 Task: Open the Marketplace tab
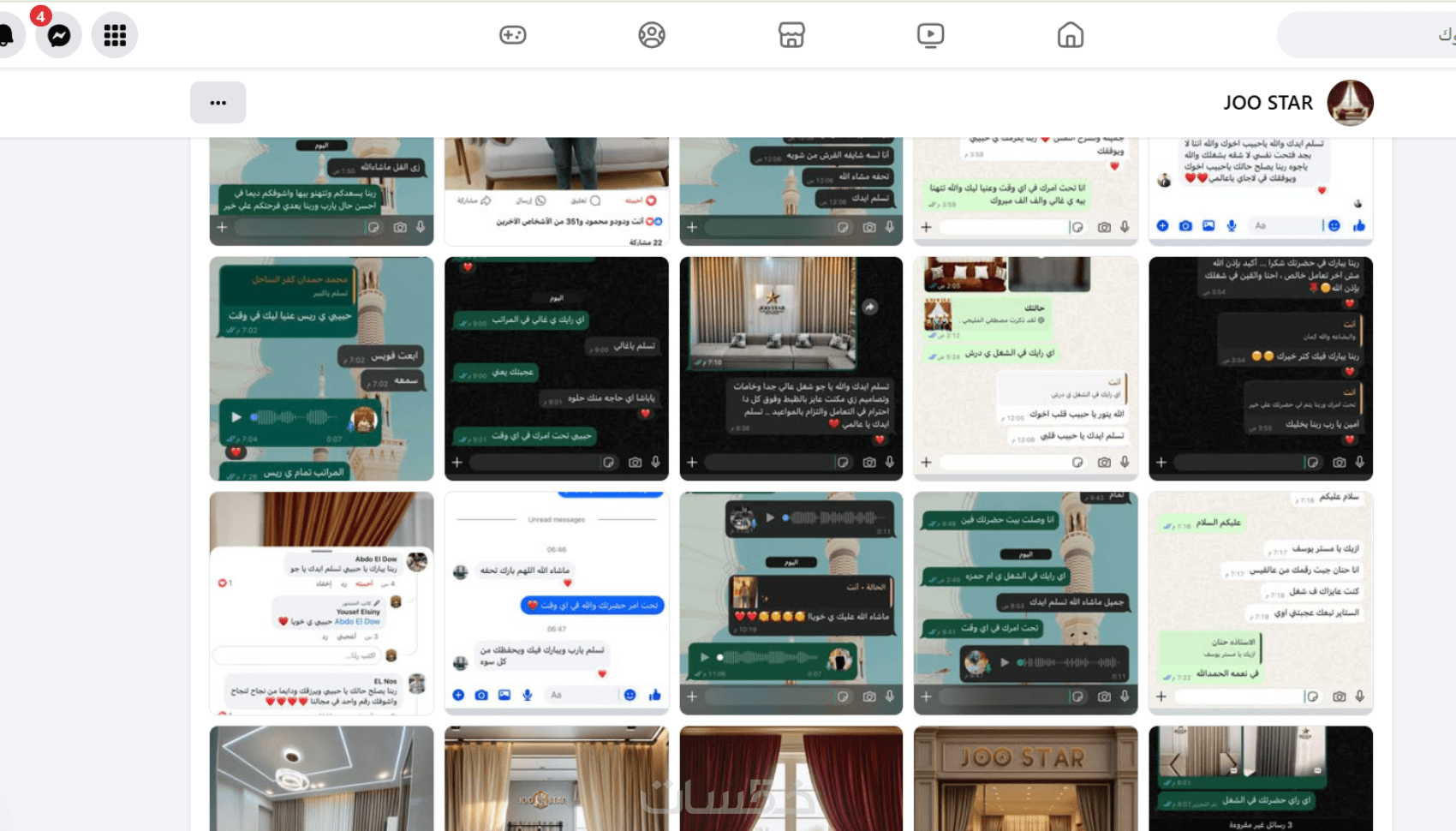(x=791, y=35)
